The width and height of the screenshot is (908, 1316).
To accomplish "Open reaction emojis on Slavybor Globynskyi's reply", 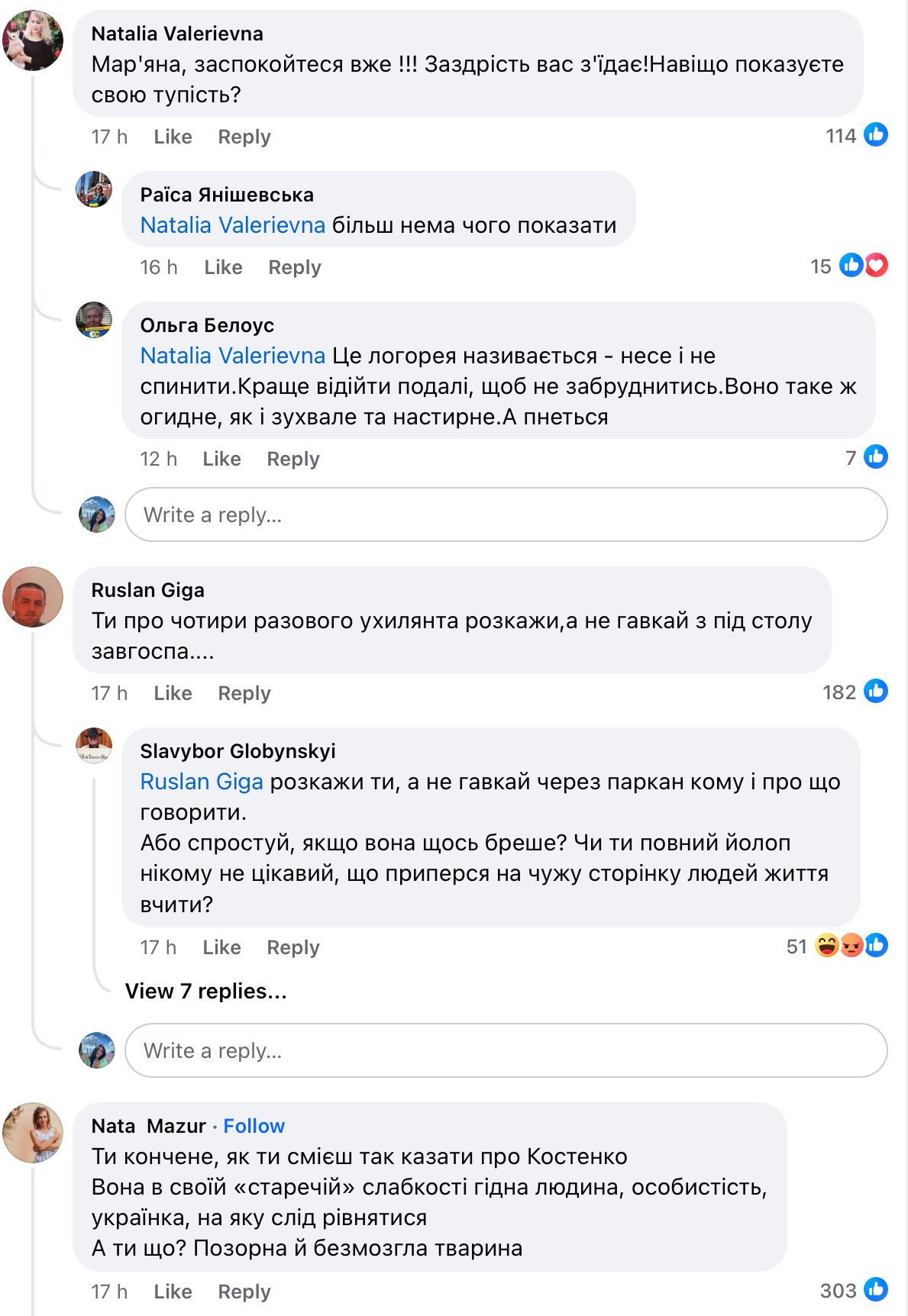I will pyautogui.click(x=851, y=946).
